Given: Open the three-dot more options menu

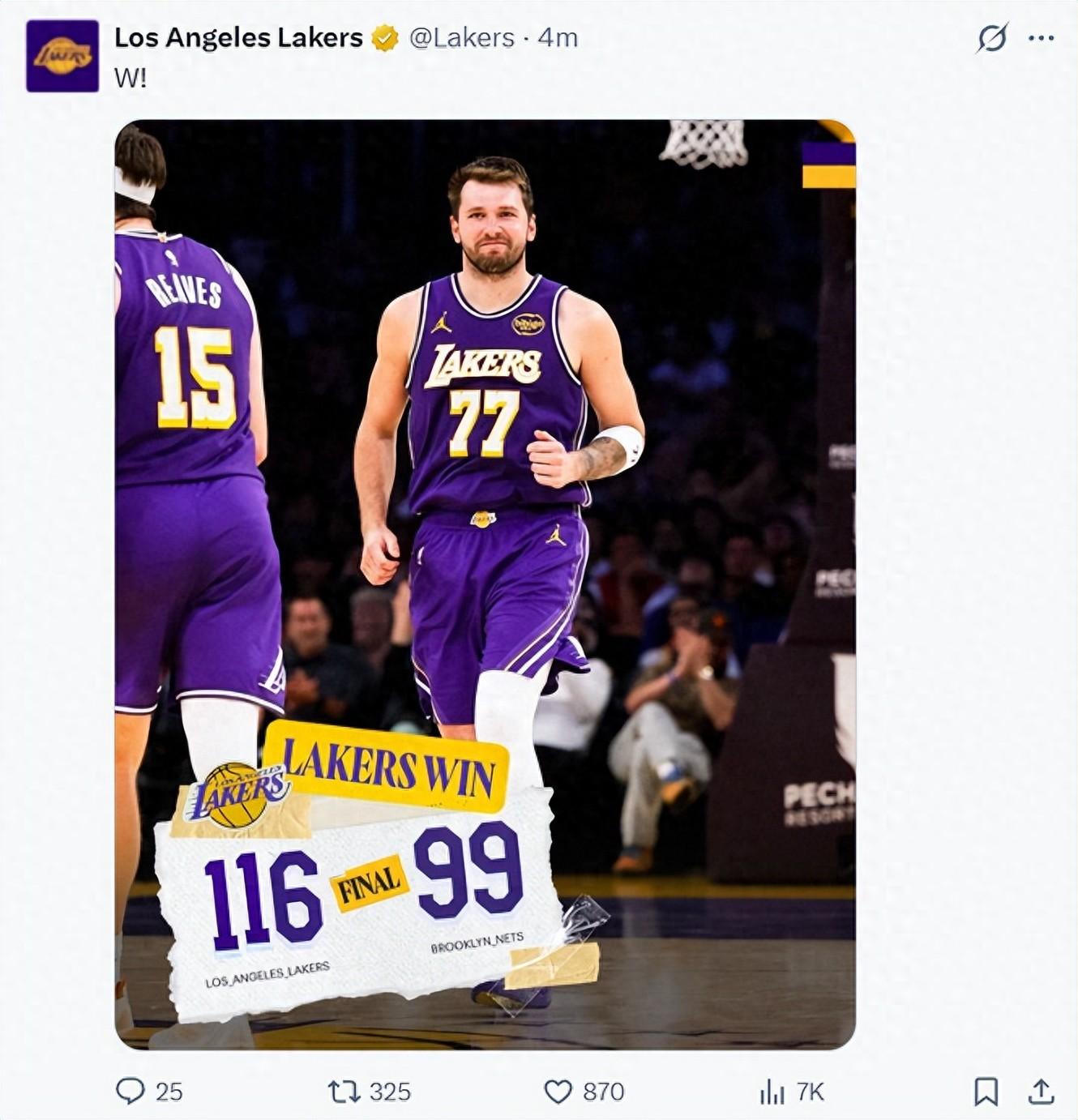Looking at the screenshot, I should [1042, 38].
